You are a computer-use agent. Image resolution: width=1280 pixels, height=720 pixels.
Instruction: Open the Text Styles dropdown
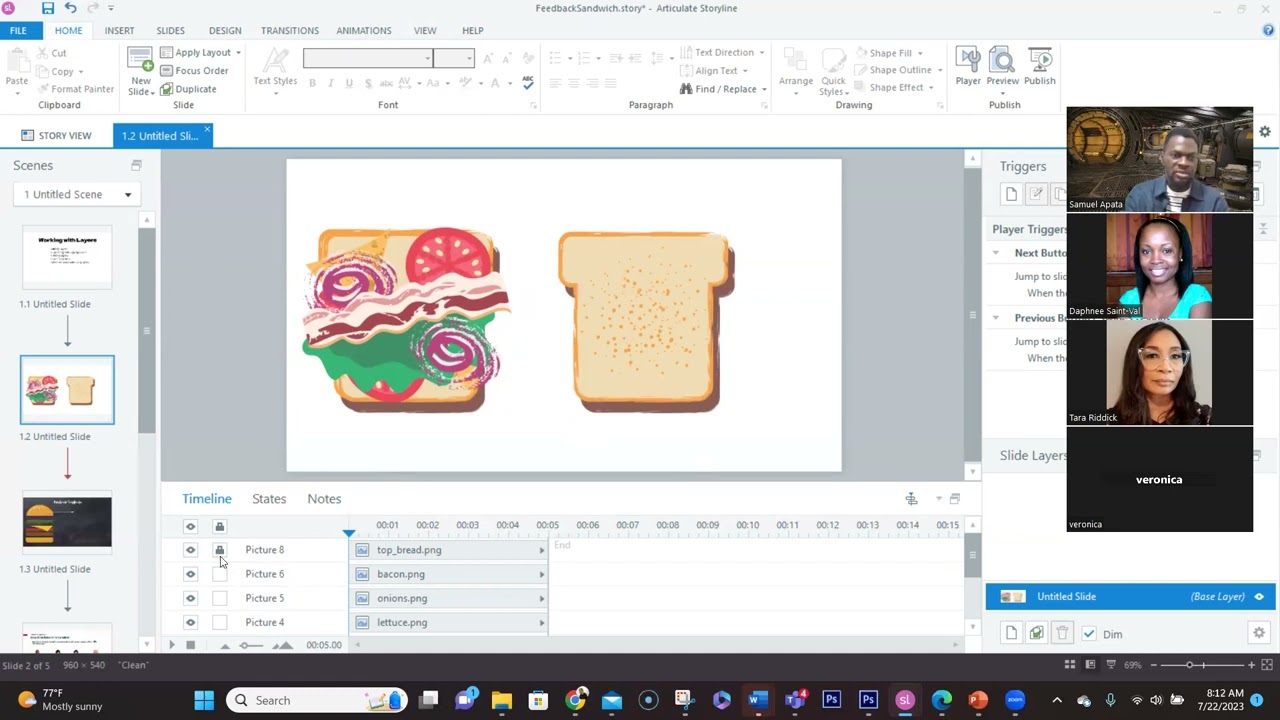point(275,71)
